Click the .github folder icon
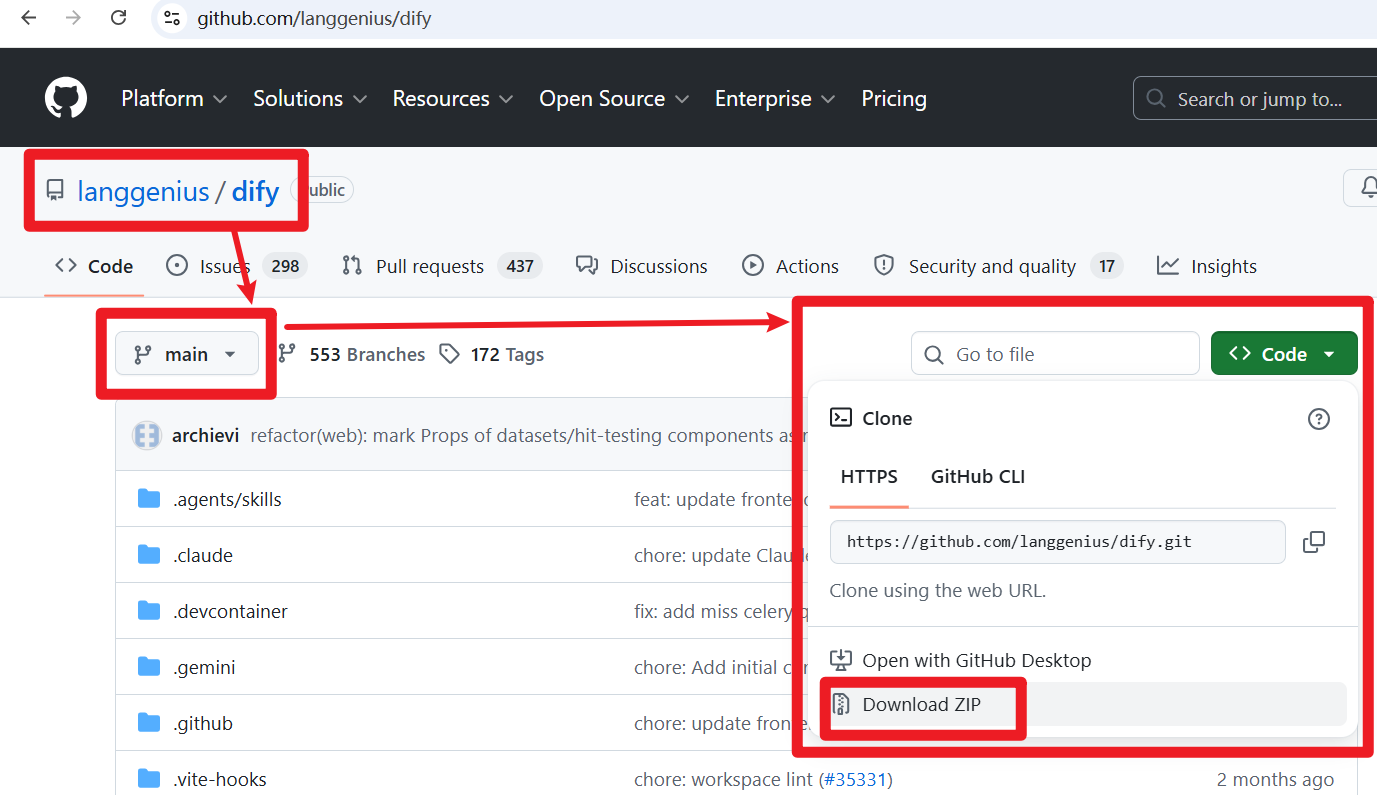Viewport: 1377px width, 795px height. 149,723
